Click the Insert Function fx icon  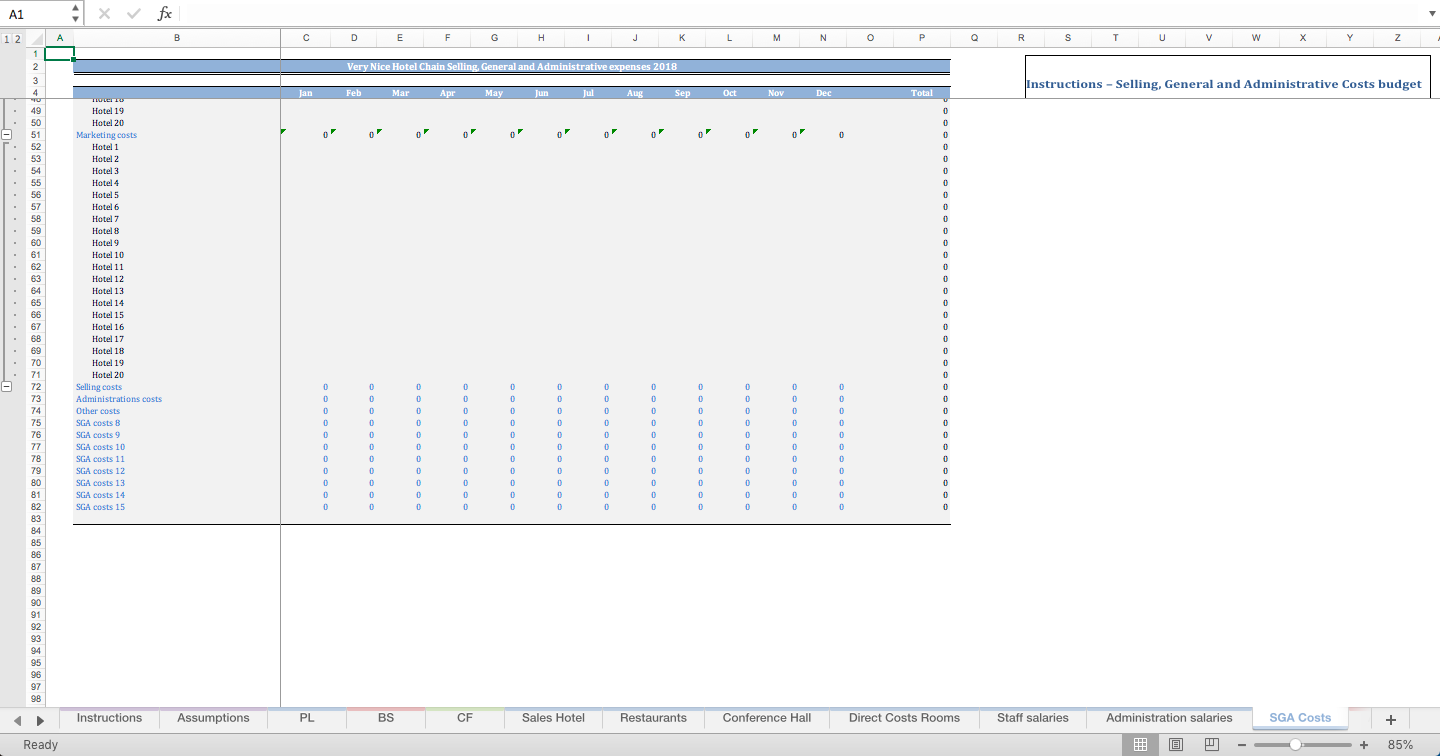165,14
